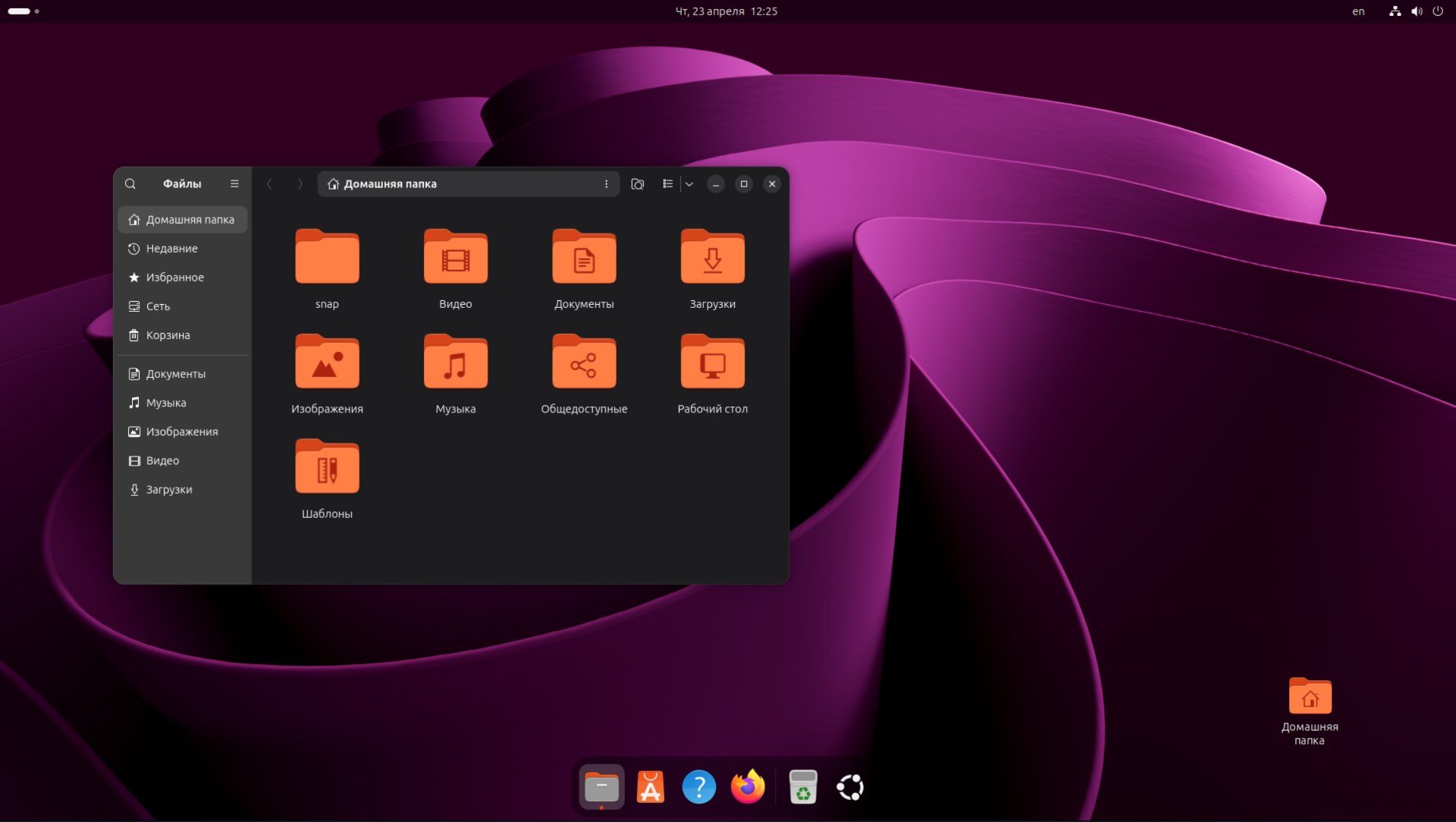Open path bar three-dot menu

[606, 184]
